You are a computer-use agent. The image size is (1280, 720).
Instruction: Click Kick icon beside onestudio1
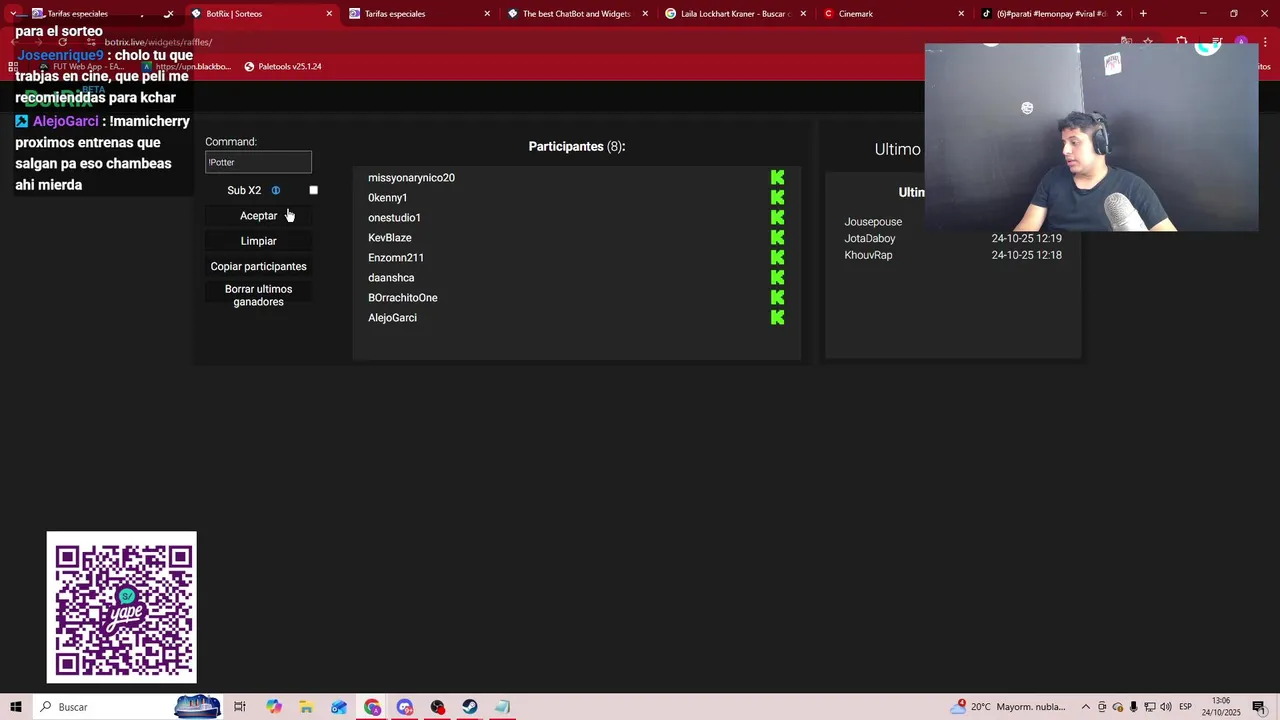[777, 218]
